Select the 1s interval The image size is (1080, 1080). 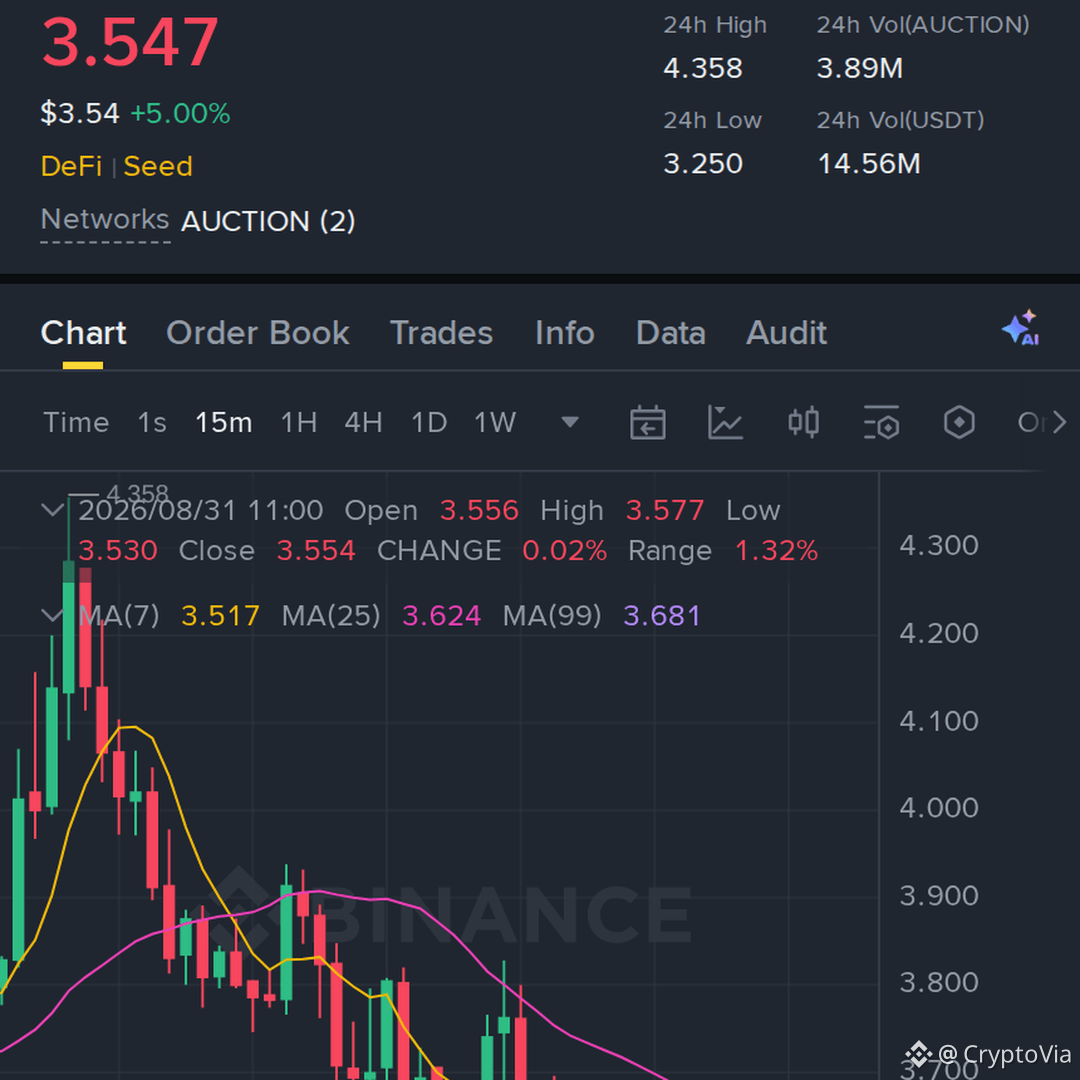tap(152, 422)
